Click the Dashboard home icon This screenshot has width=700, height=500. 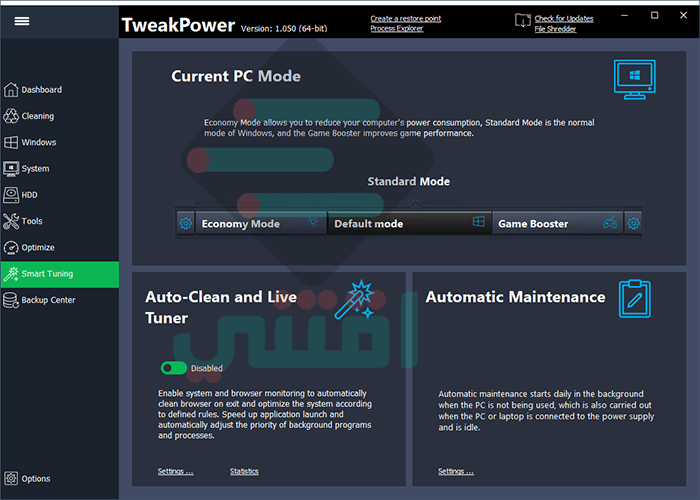click(11, 90)
